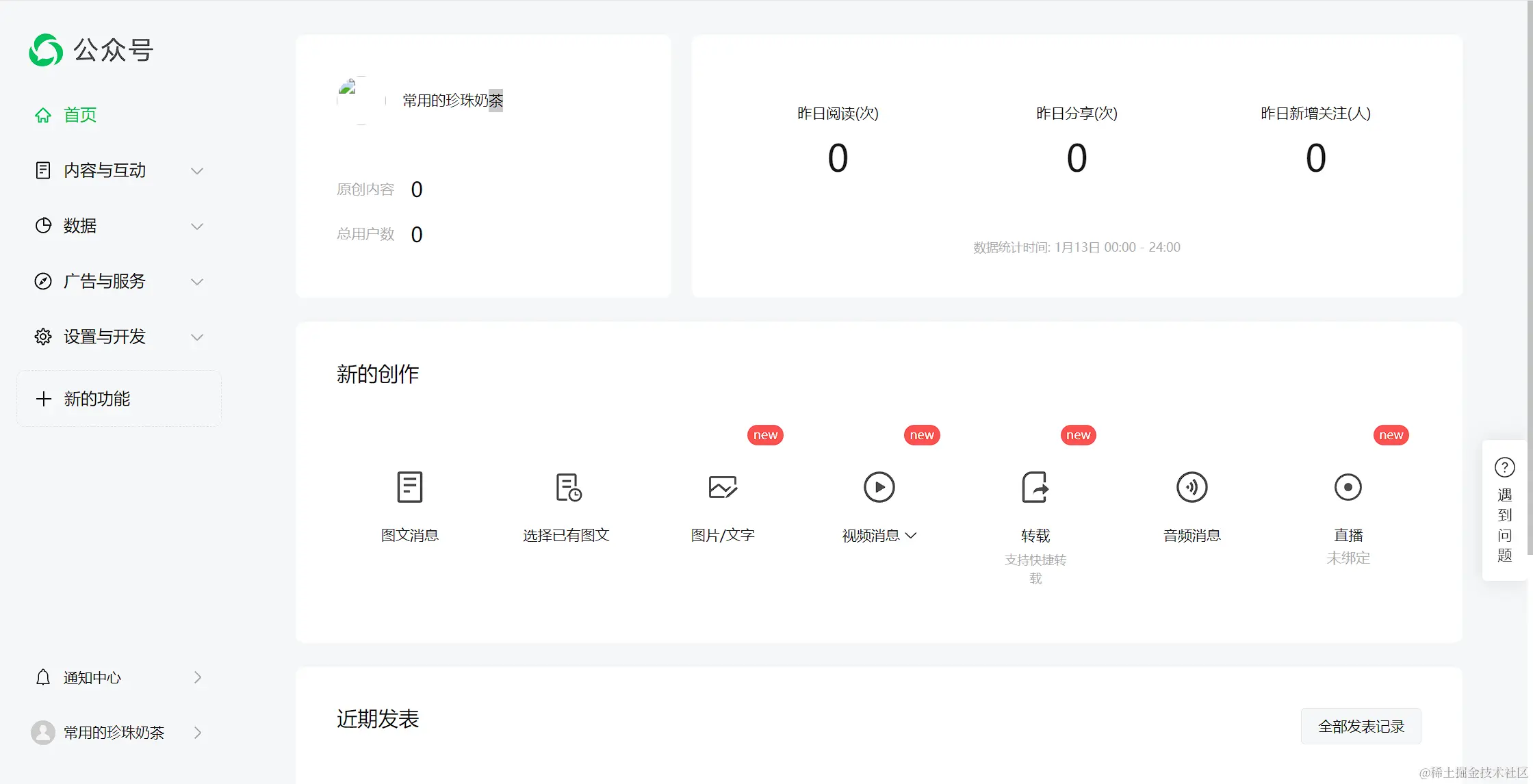
Task: Go to the 首页 home menu item
Action: point(79,115)
